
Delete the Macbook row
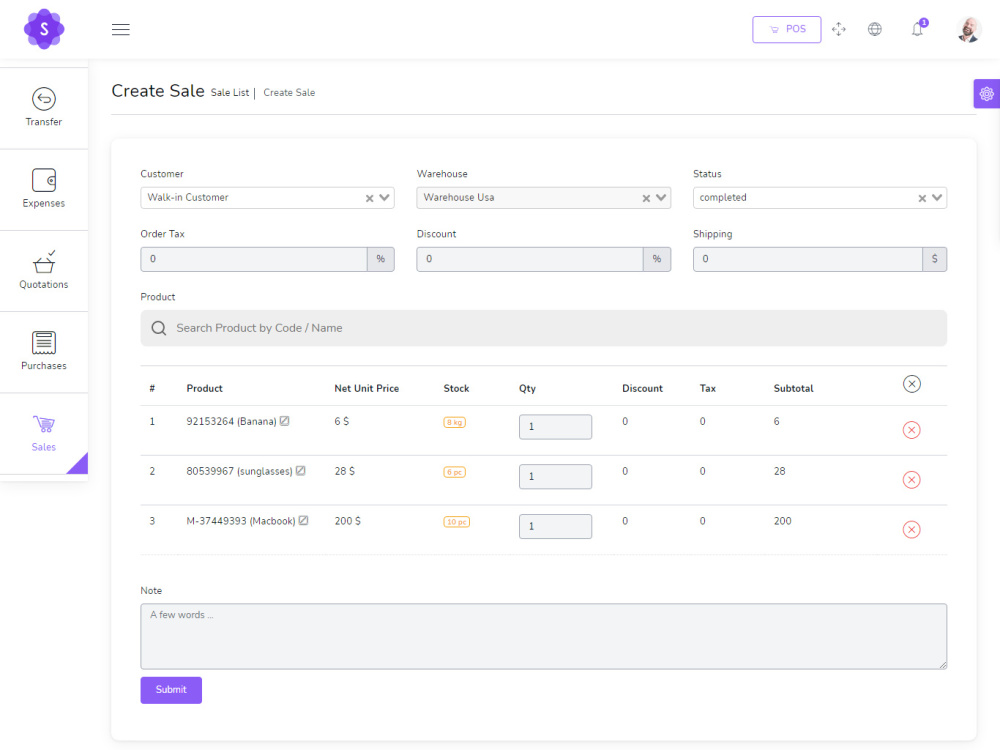point(912,529)
